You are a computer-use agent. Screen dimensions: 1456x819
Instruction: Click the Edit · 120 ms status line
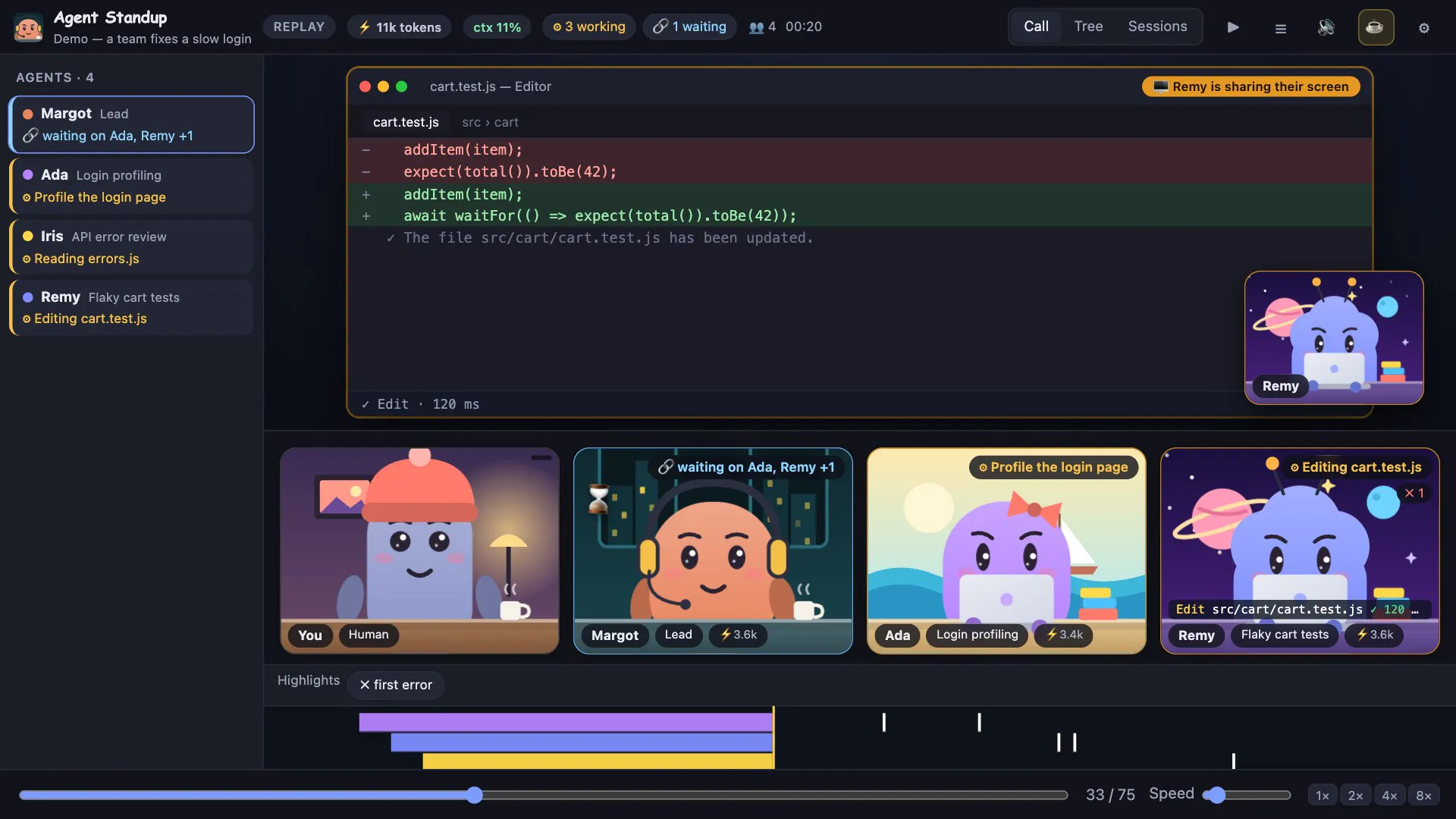click(x=420, y=404)
